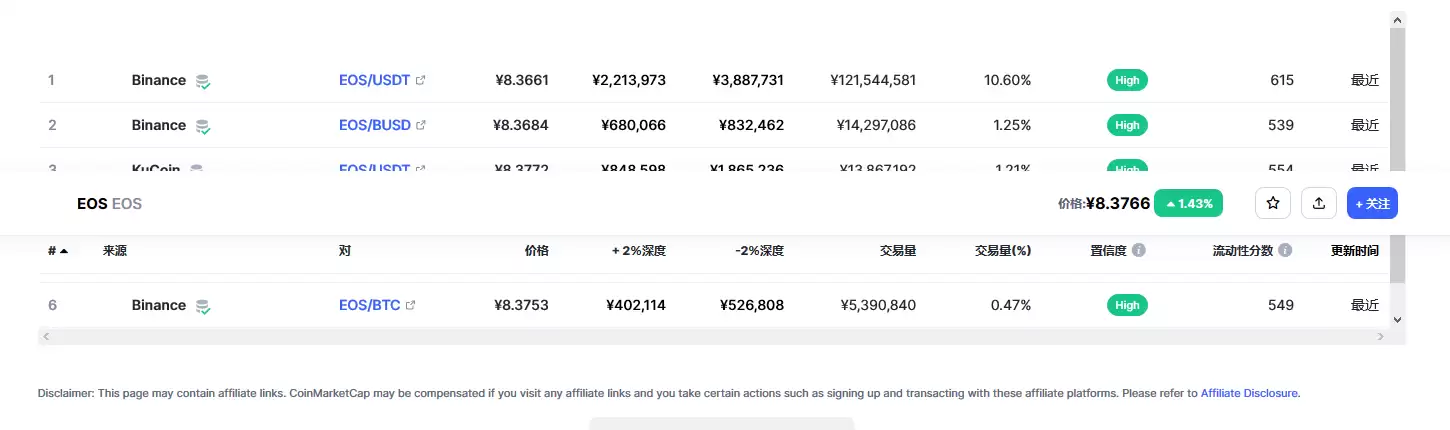Screen dimensions: 1450x430
Task: Sort table by the # column arrow
Action: tap(64, 251)
